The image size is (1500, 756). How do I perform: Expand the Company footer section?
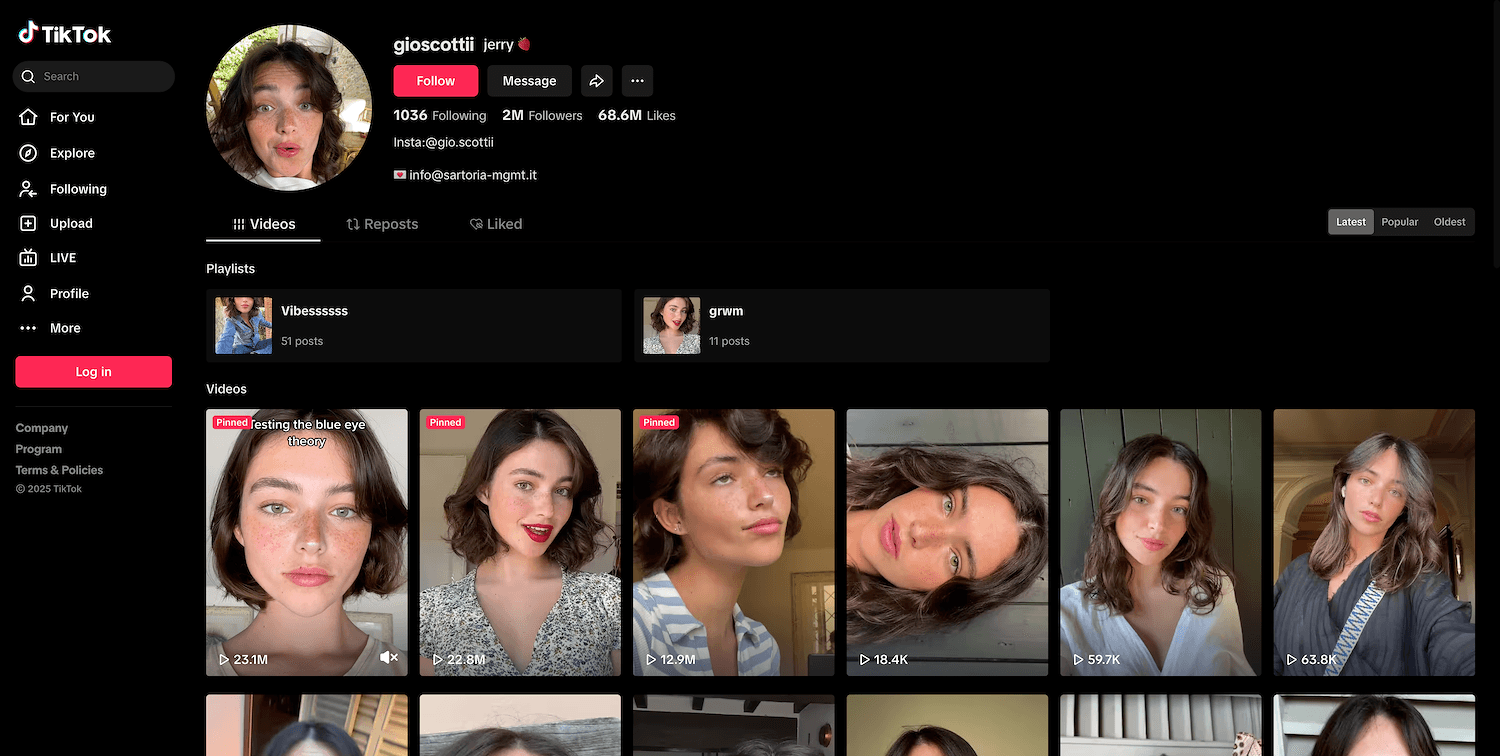pyautogui.click(x=42, y=428)
